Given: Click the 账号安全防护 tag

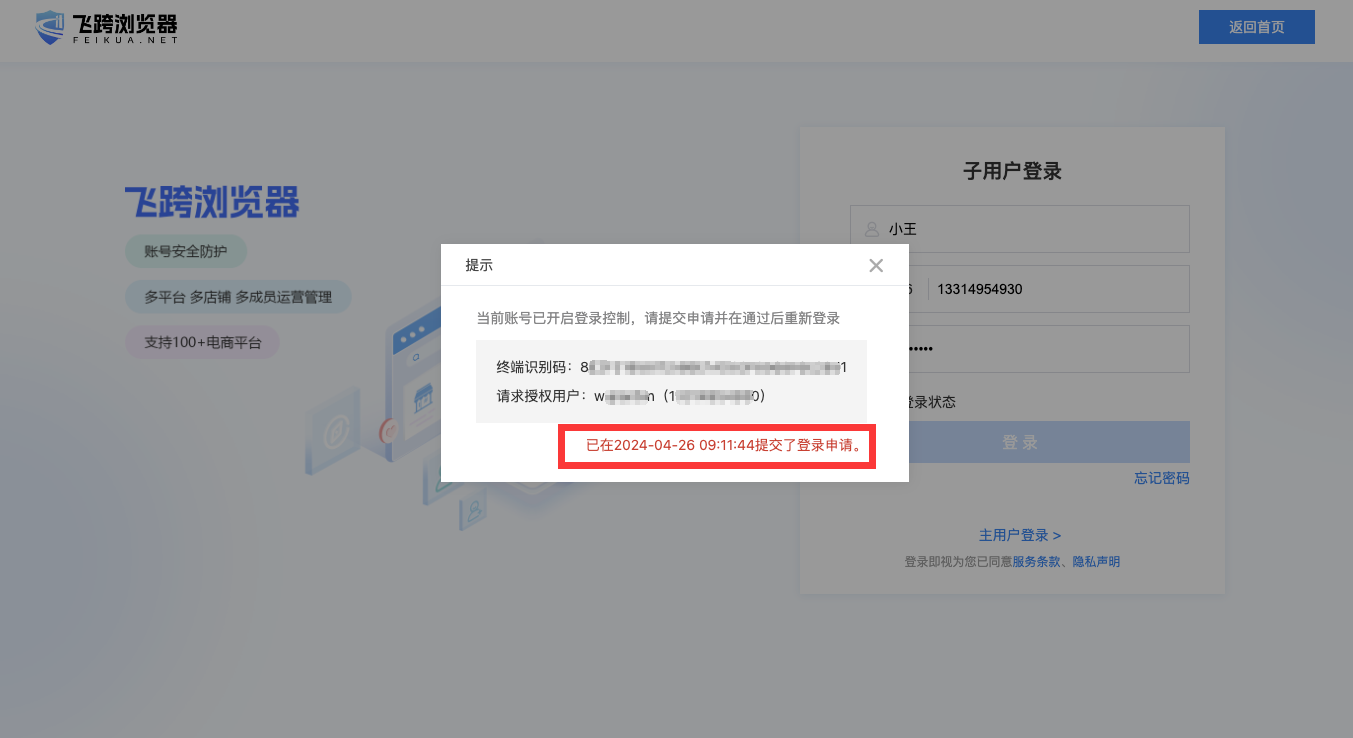Looking at the screenshot, I should [186, 251].
